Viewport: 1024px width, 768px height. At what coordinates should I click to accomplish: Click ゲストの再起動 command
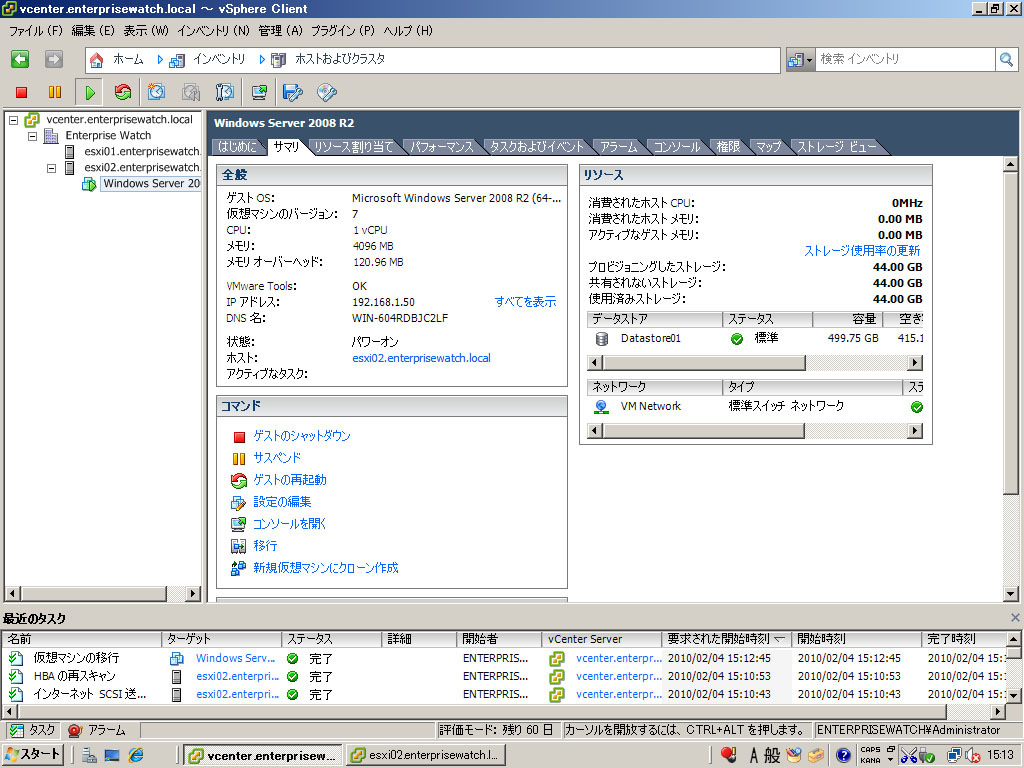[290, 480]
